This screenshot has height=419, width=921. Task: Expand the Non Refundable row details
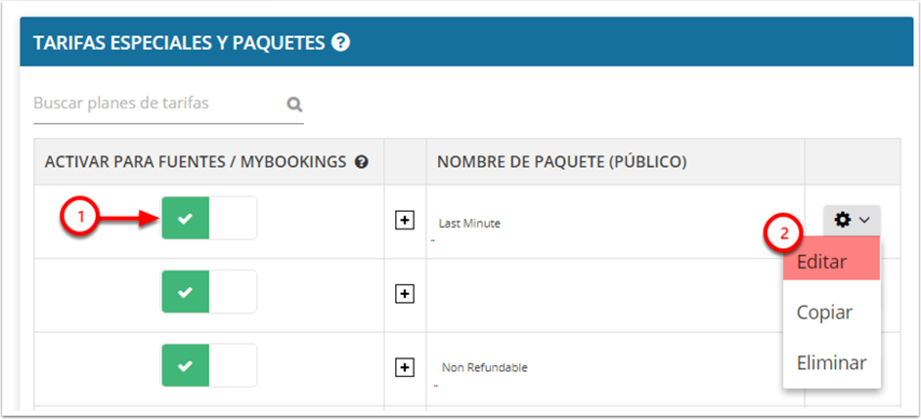tap(404, 367)
